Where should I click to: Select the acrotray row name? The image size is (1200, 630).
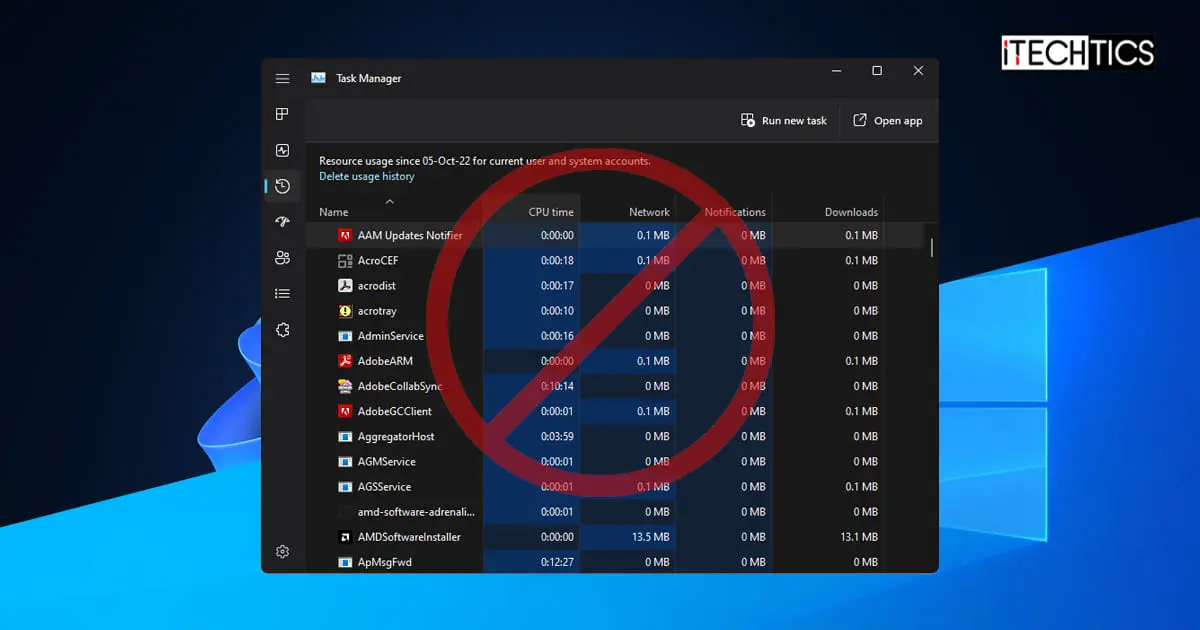[x=377, y=311]
